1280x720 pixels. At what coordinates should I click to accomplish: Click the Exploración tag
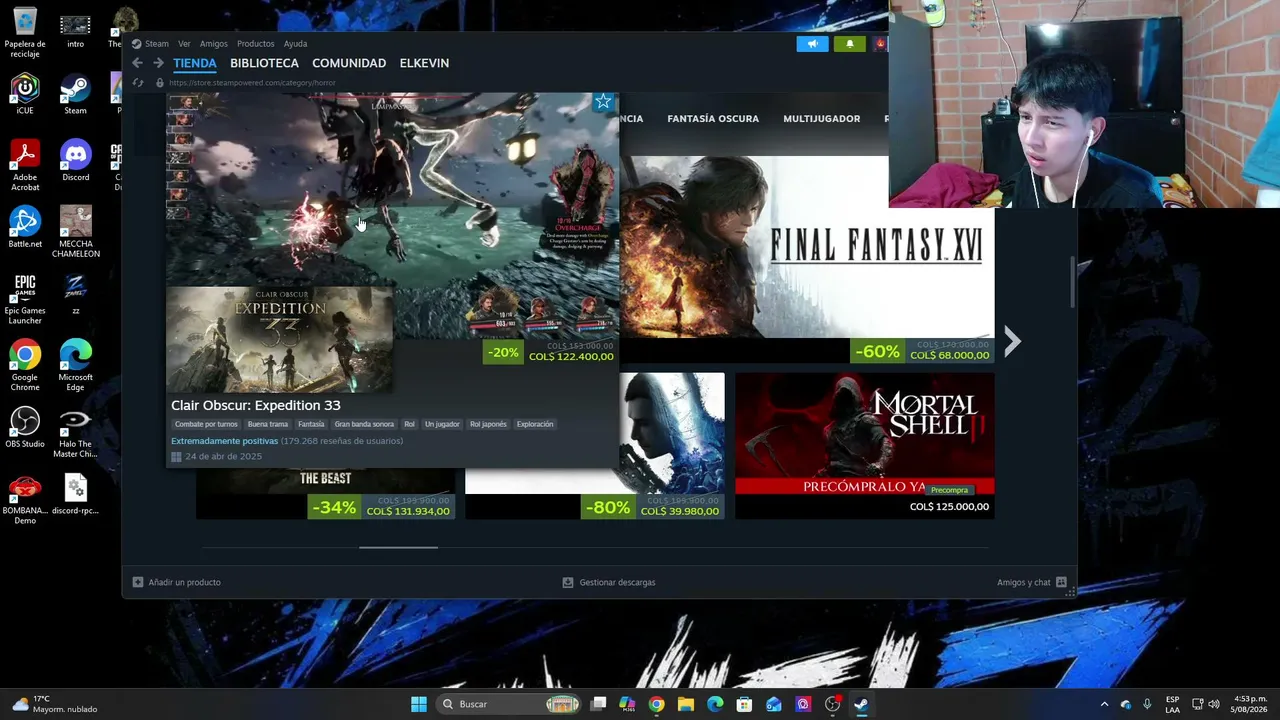coord(535,424)
